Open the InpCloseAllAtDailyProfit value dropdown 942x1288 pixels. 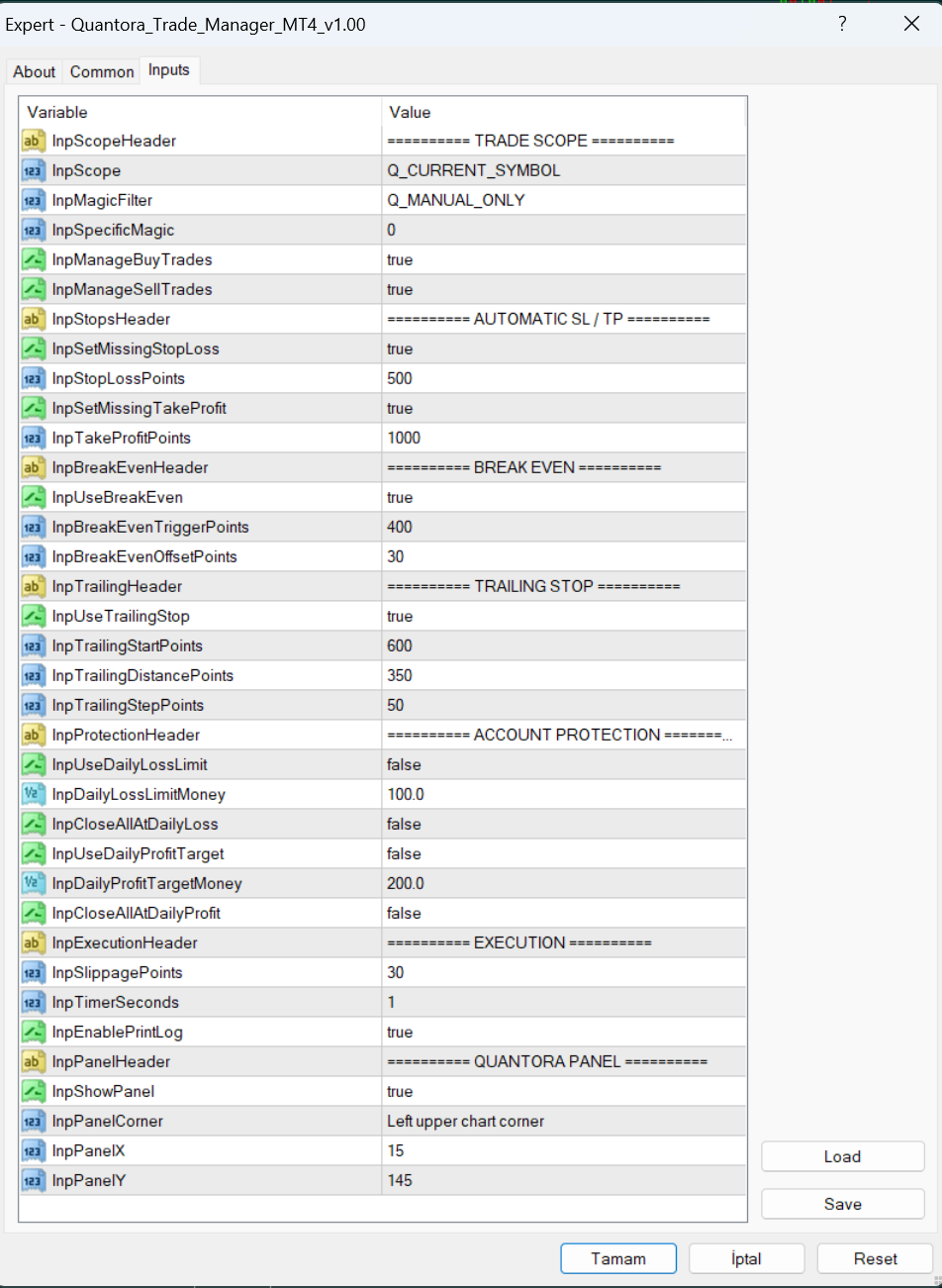[x=564, y=913]
